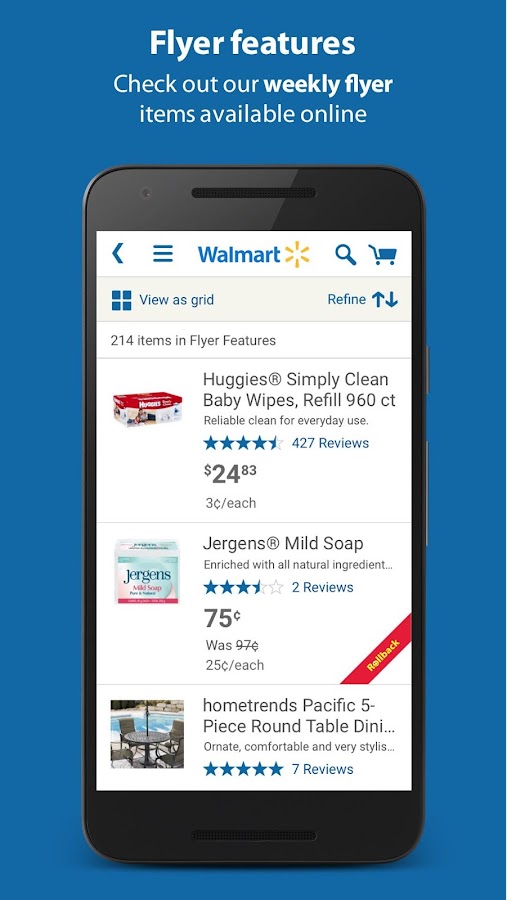Open search with magnifying glass icon
The width and height of the screenshot is (507, 900).
[x=346, y=254]
